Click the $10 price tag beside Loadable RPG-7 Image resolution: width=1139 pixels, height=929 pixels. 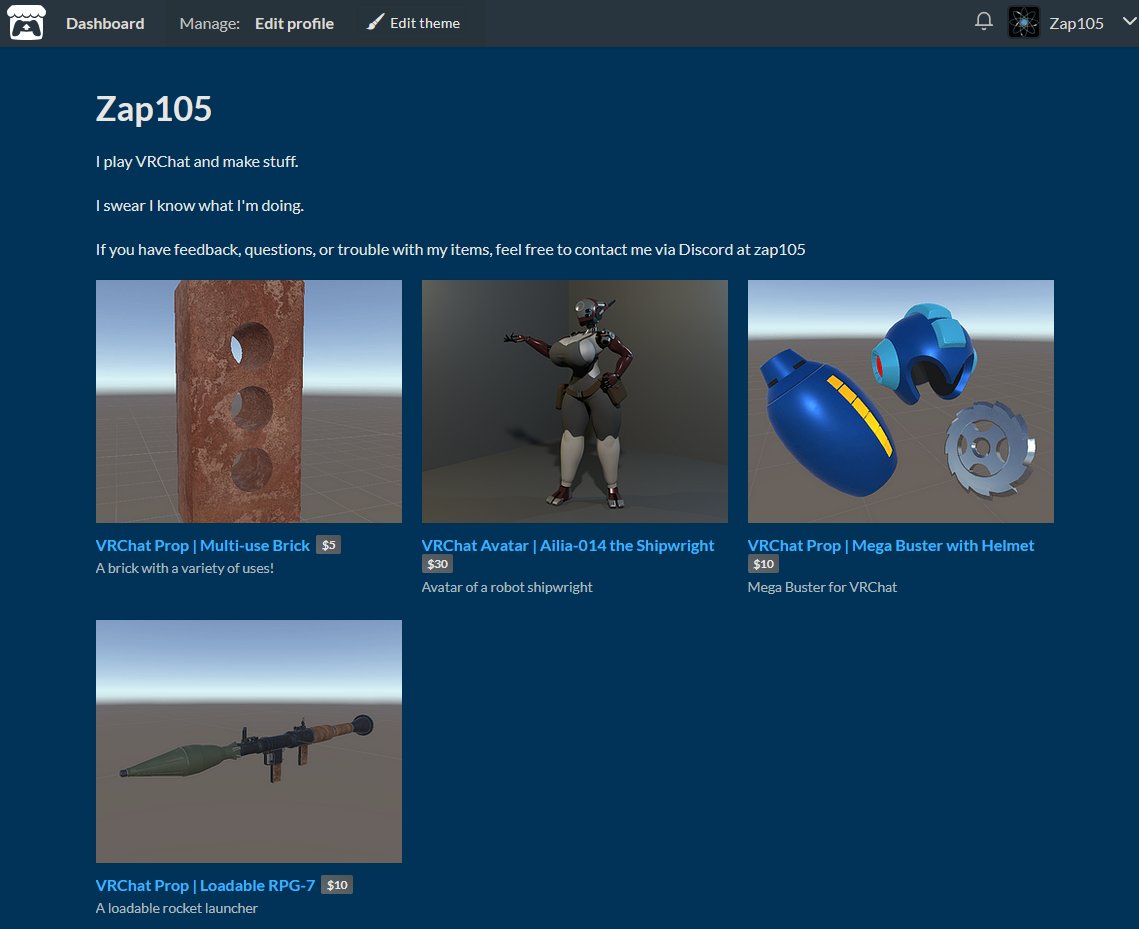(x=337, y=885)
